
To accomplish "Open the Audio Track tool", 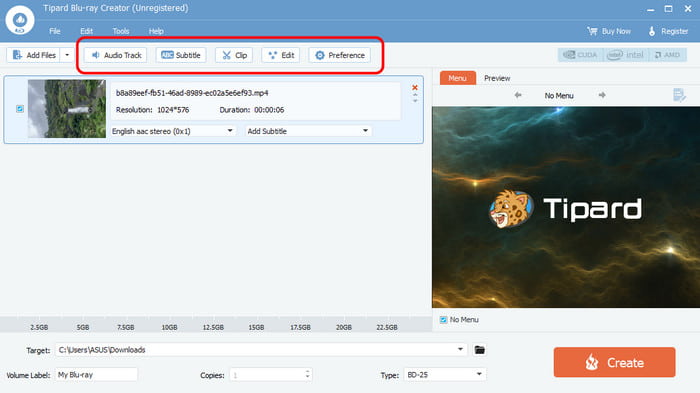I will pyautogui.click(x=116, y=55).
